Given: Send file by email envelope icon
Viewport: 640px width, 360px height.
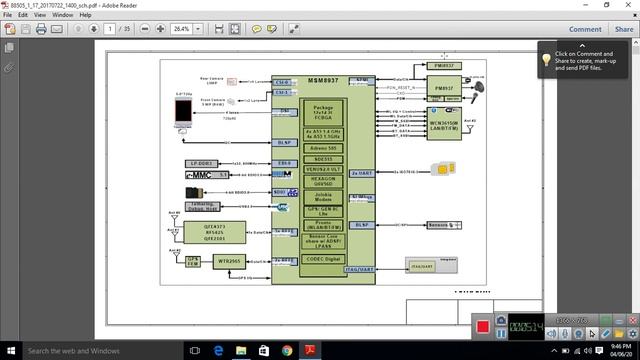Looking at the screenshot, I should click(57, 29).
